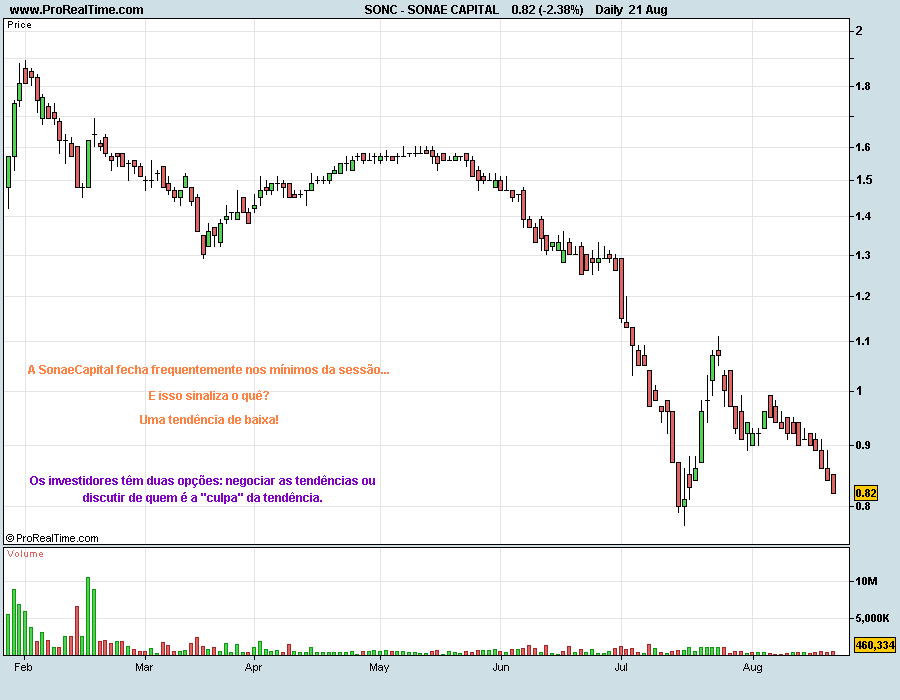Click the www.ProRealTime.com header text
The height and width of the screenshot is (700, 900).
76,10
